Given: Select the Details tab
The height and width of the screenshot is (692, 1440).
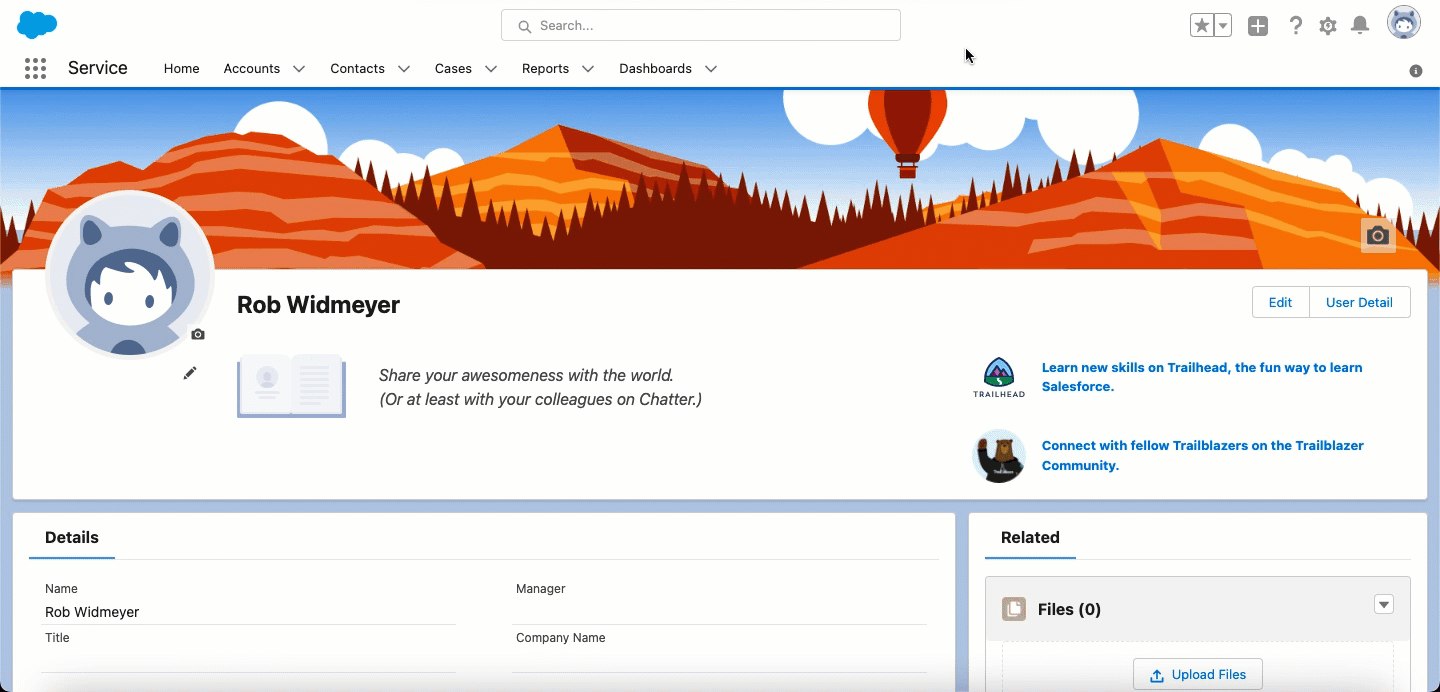Looking at the screenshot, I should point(72,537).
